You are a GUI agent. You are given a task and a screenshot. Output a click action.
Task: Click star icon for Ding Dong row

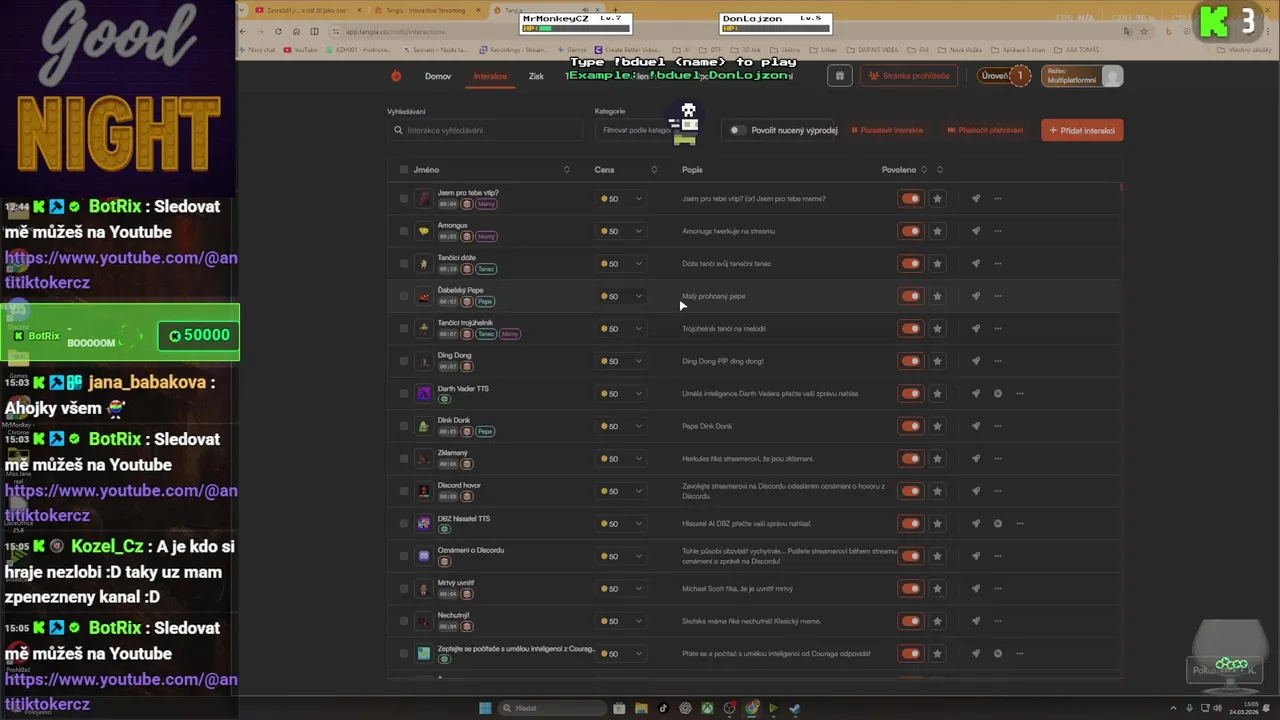pyautogui.click(x=937, y=361)
